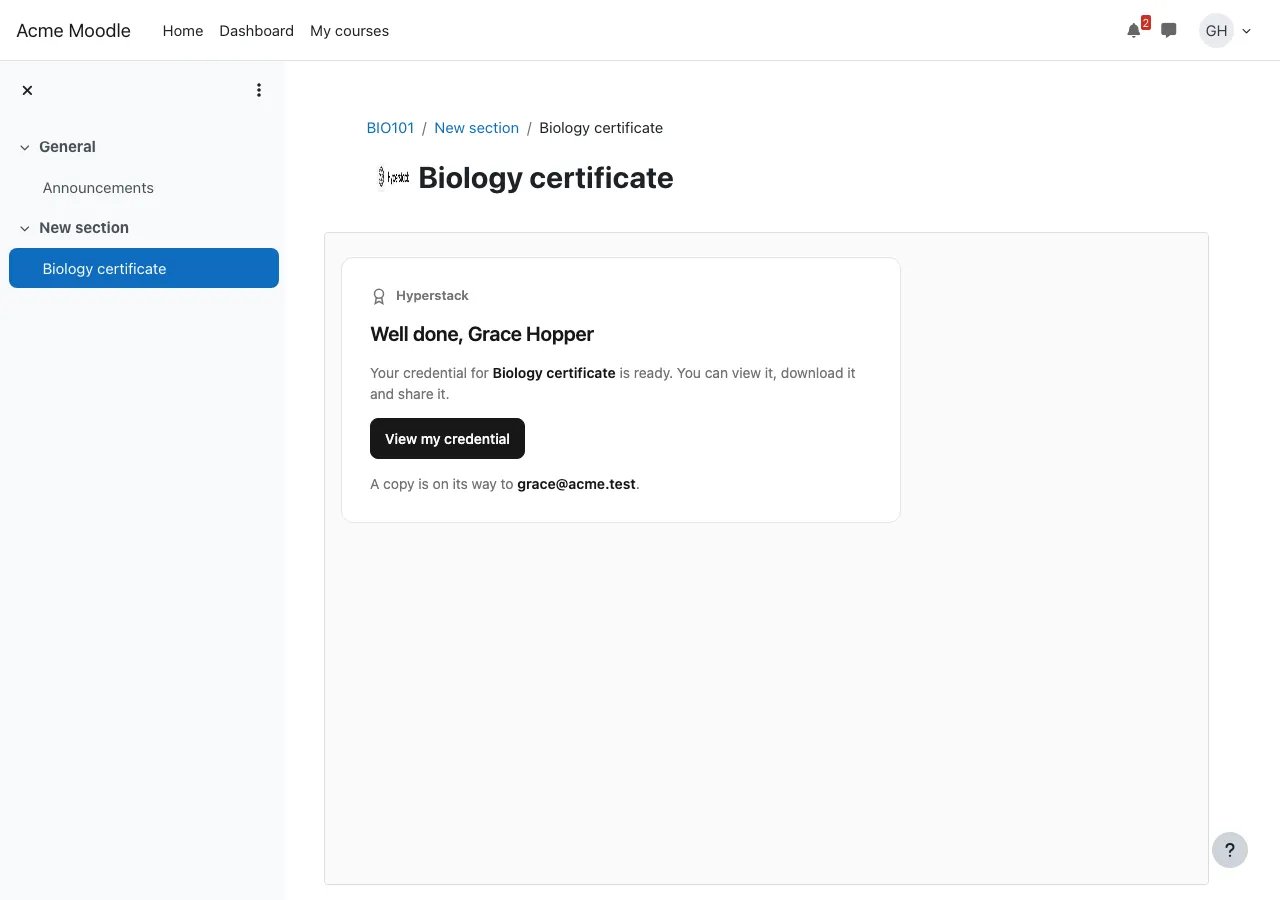Open the Dashboard menu item
Screen dimensions: 1280x900
point(257,31)
